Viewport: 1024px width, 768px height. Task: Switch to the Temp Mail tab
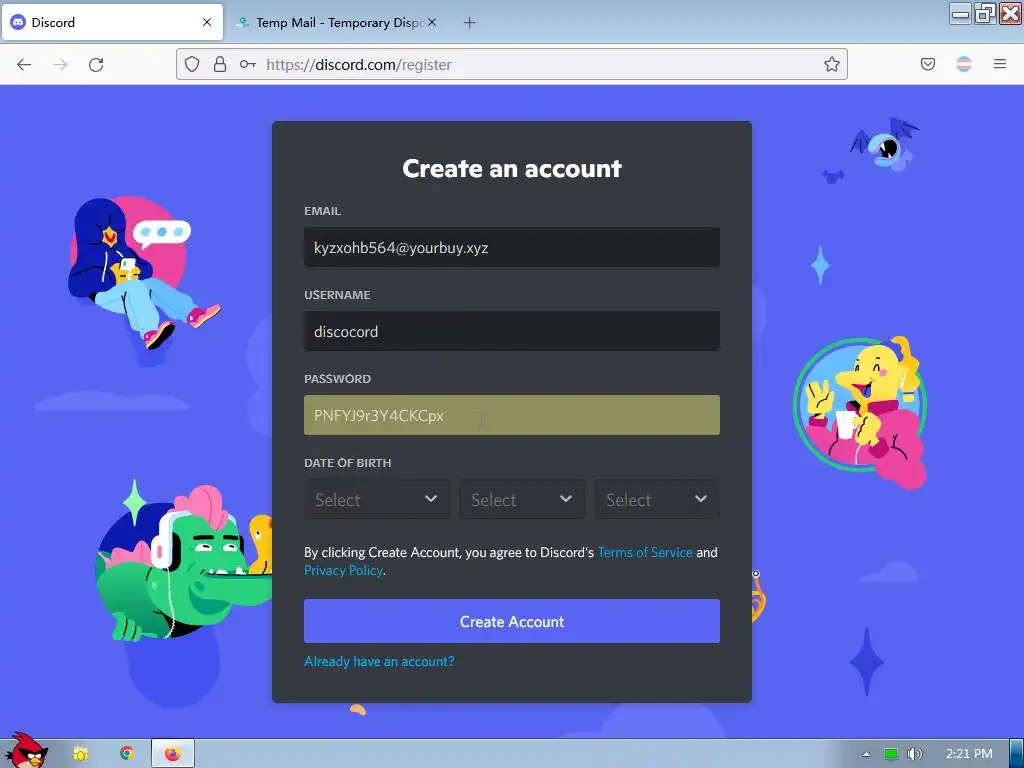[x=337, y=23]
